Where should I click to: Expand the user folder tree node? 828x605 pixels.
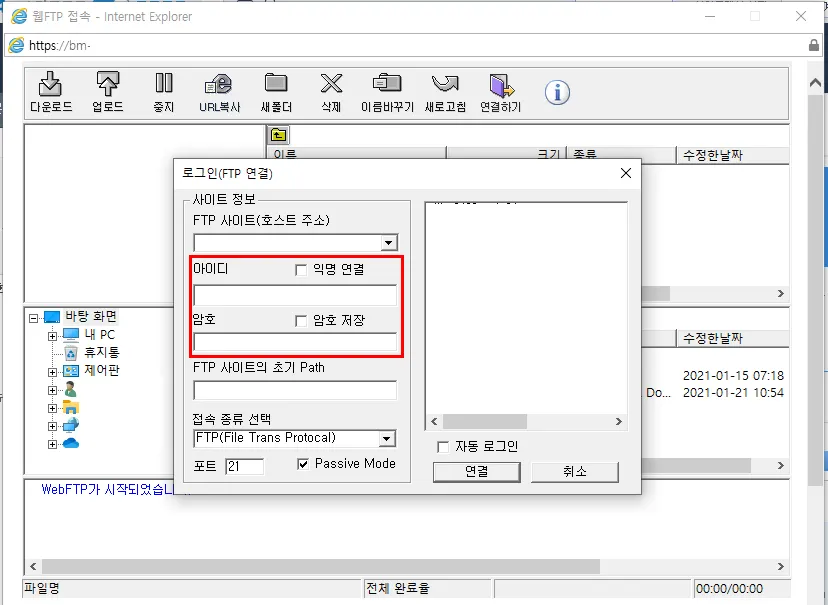[x=52, y=391]
